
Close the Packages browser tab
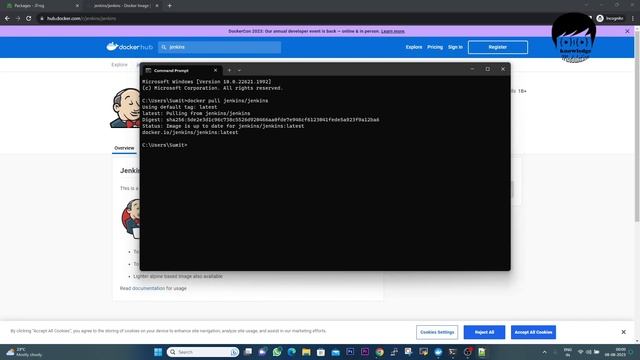pos(77,6)
